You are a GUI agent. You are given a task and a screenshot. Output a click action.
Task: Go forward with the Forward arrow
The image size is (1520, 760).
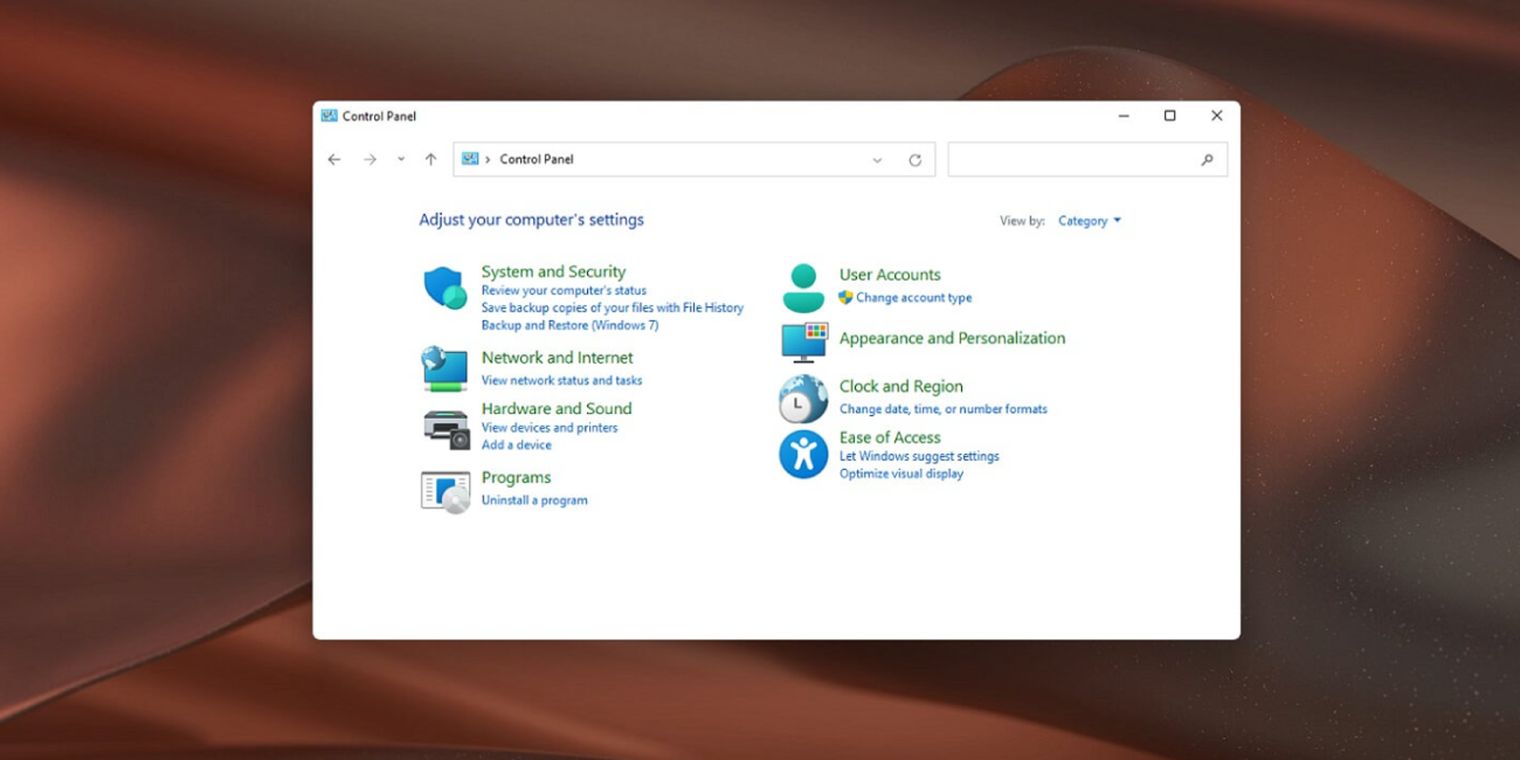pyautogui.click(x=370, y=159)
